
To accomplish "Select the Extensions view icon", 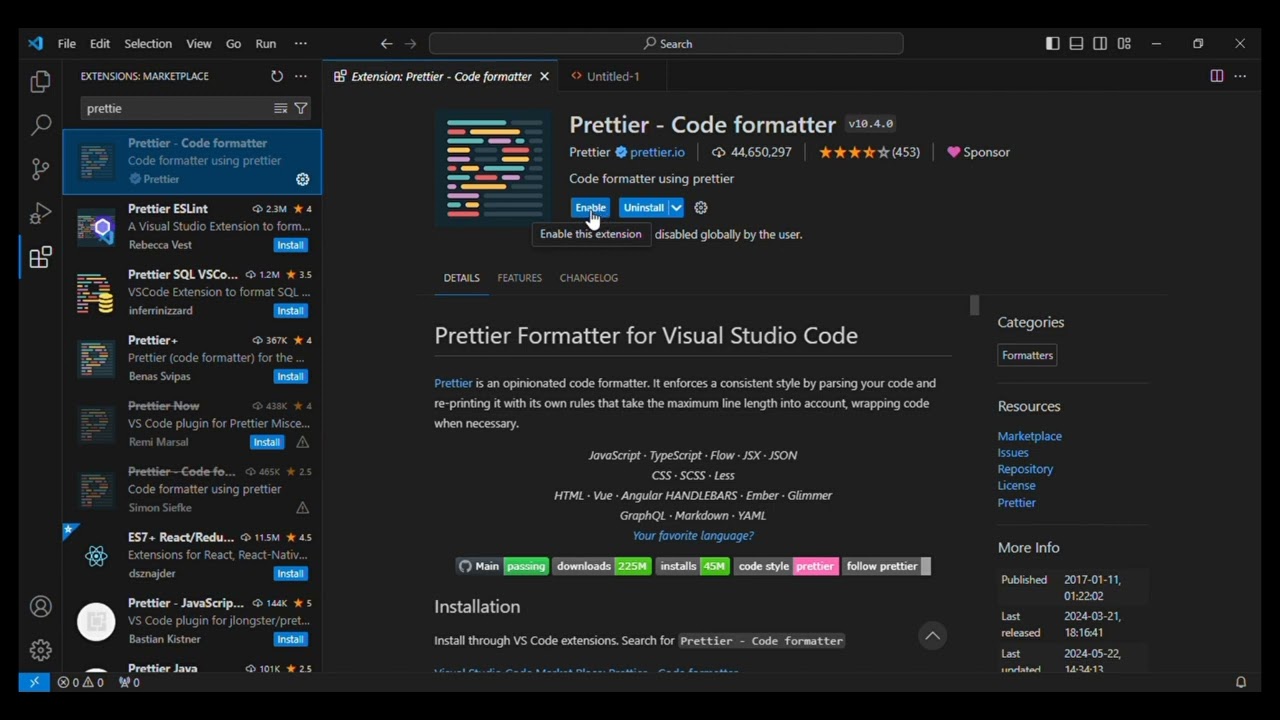I will (x=40, y=257).
